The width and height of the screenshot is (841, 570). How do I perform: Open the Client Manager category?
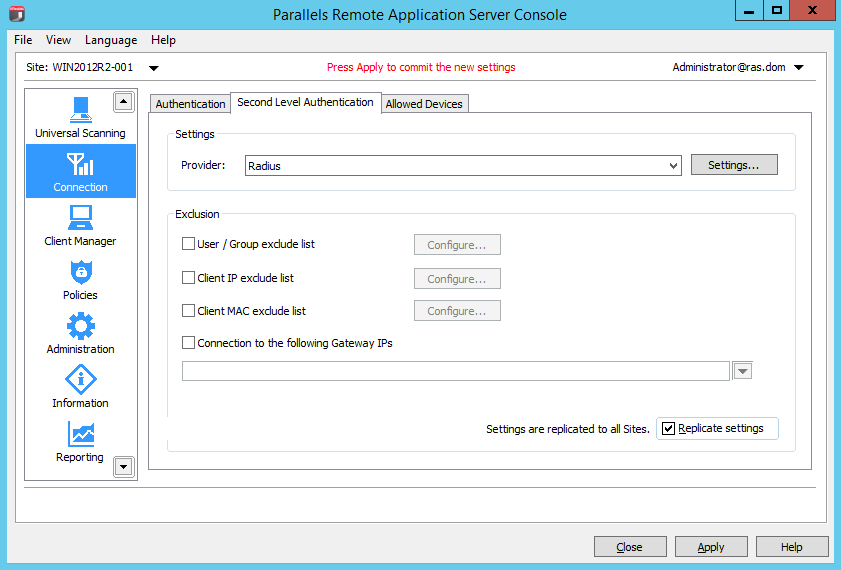(80, 226)
